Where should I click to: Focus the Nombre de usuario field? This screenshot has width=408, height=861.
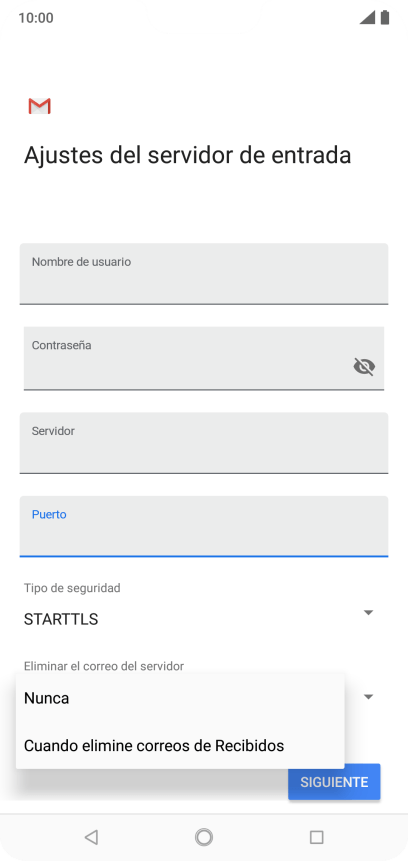point(204,273)
